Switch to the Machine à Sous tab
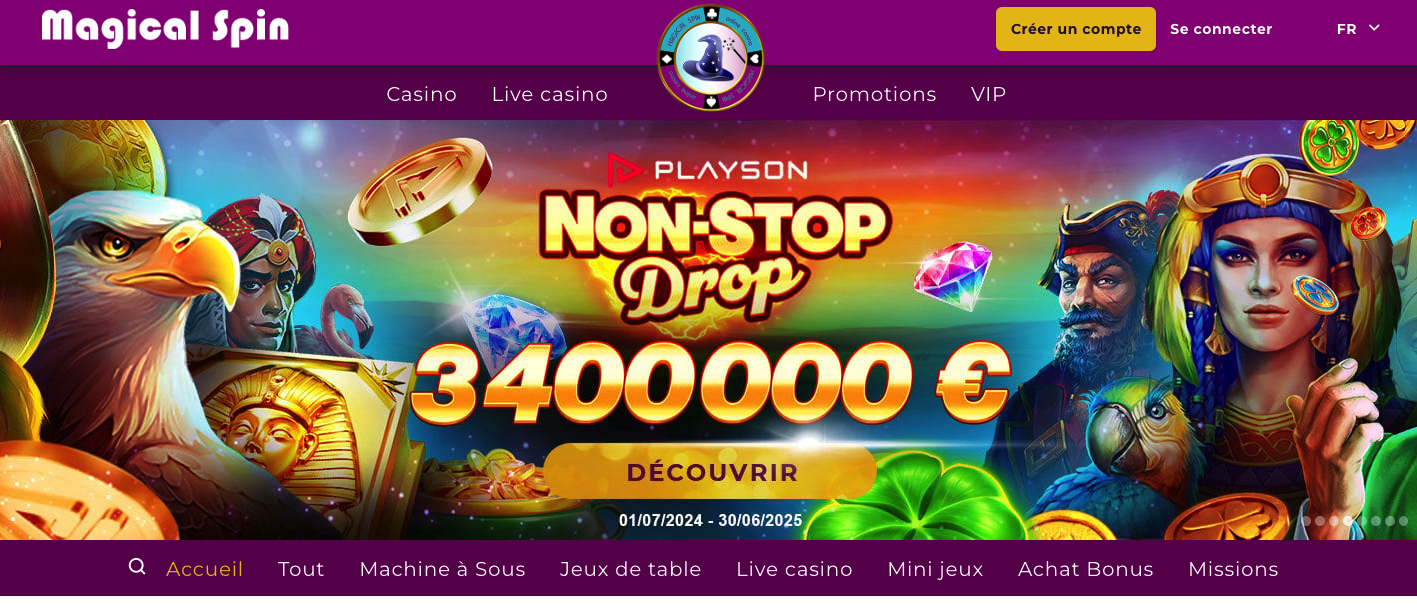The image size is (1417, 613). point(442,569)
